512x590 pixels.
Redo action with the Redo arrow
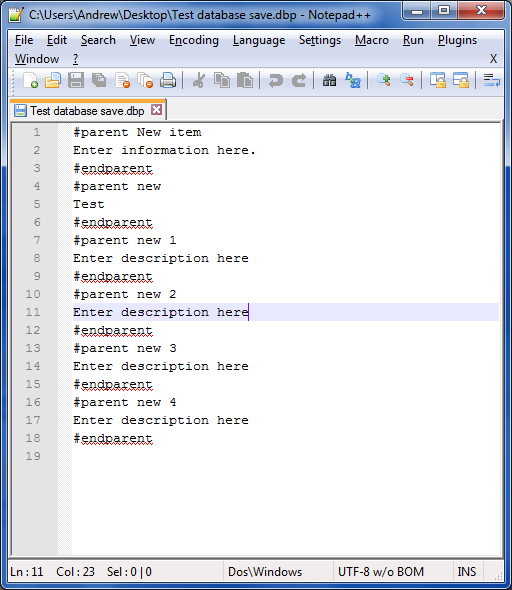[299, 80]
